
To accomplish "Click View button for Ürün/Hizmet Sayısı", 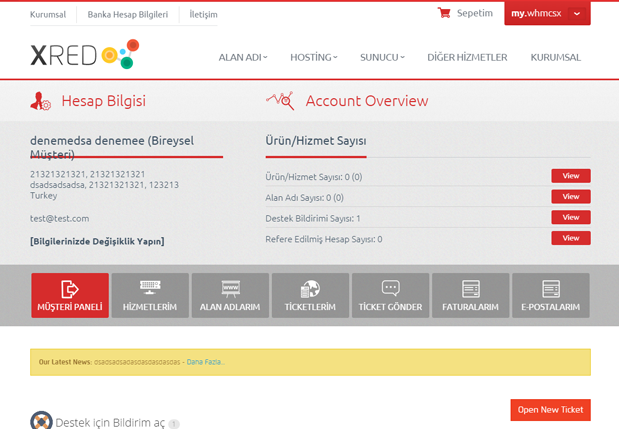I will tap(570, 176).
